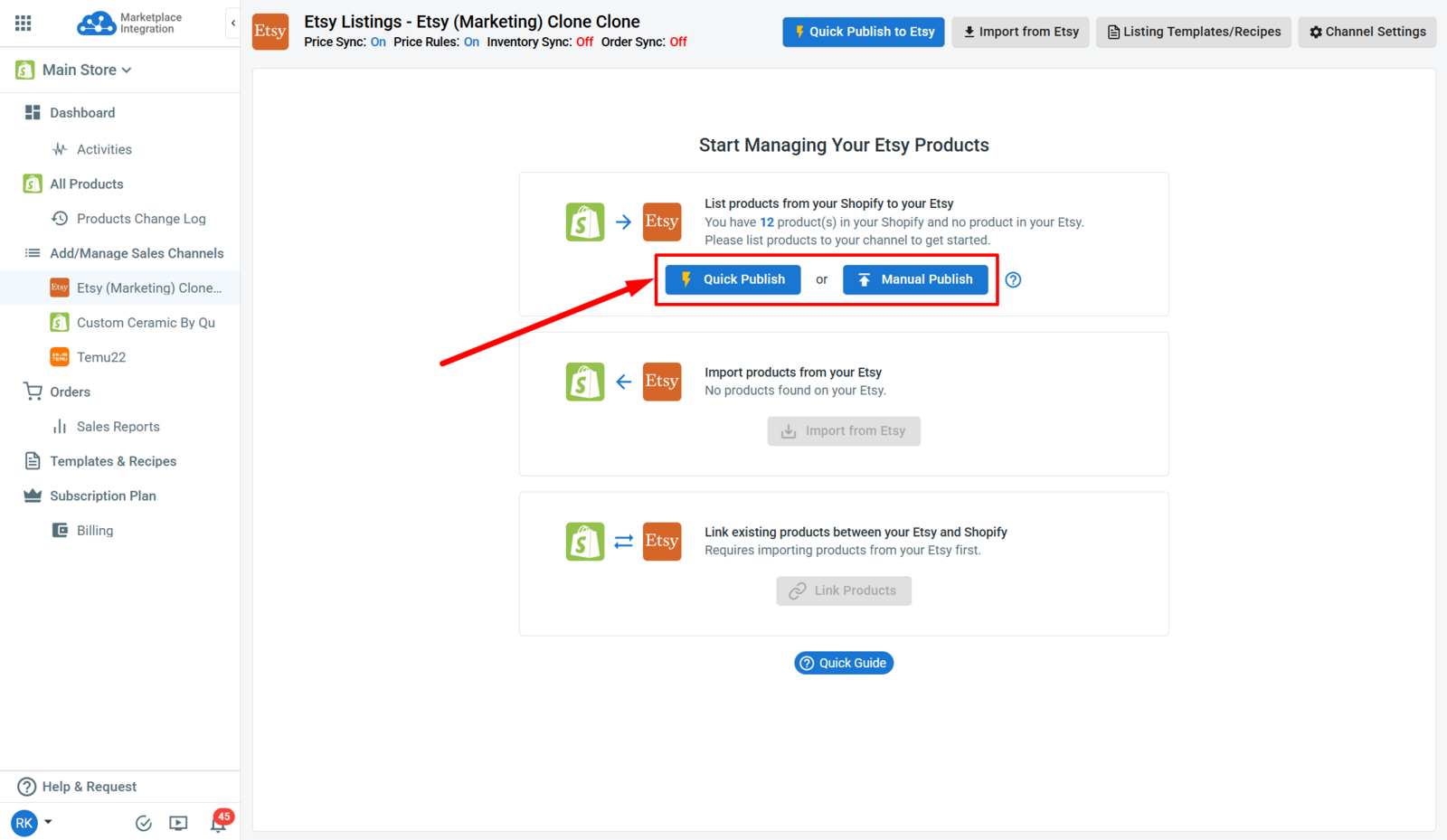Click the Billing wallet icon
Screen dimensions: 1447x840
click(x=60, y=531)
